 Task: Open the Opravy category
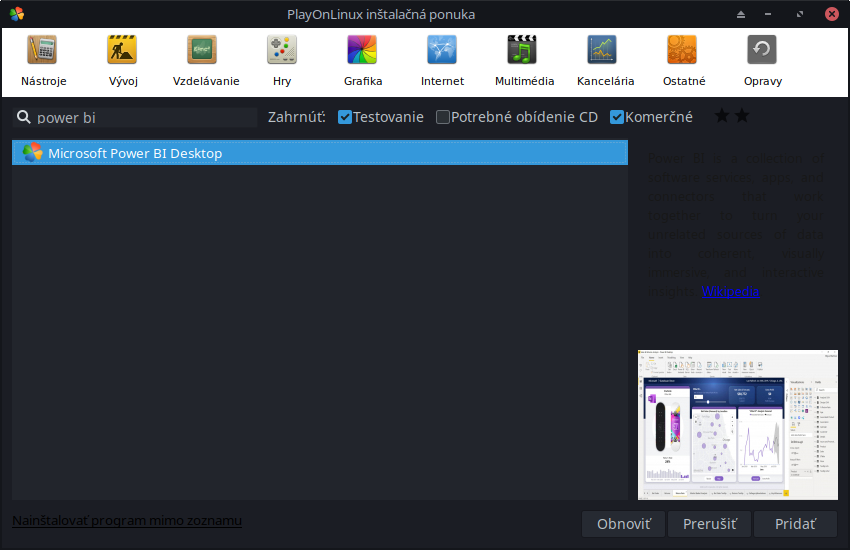coord(762,61)
